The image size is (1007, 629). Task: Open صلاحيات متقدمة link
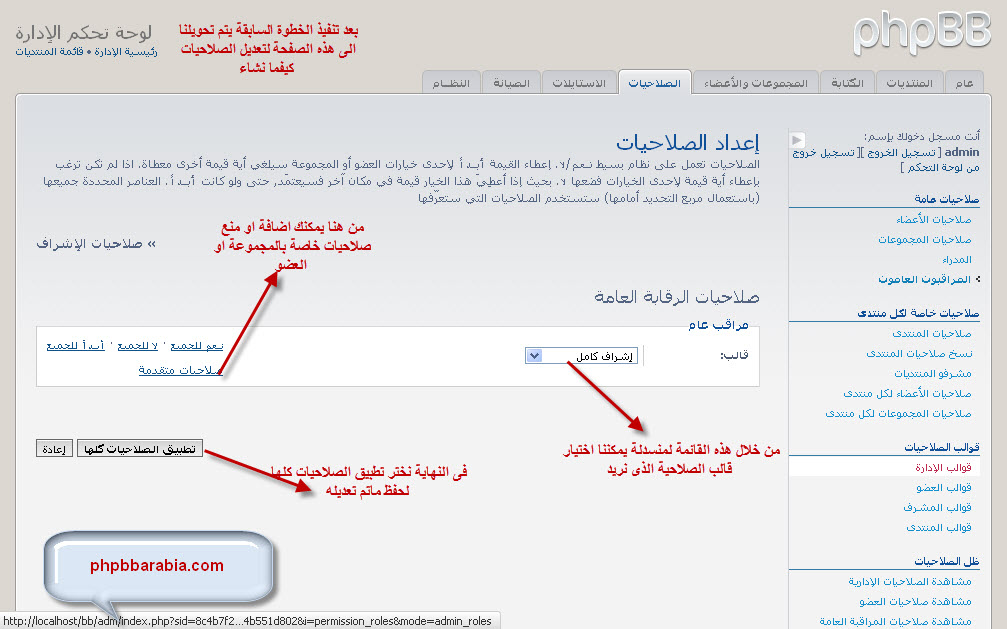tap(180, 370)
